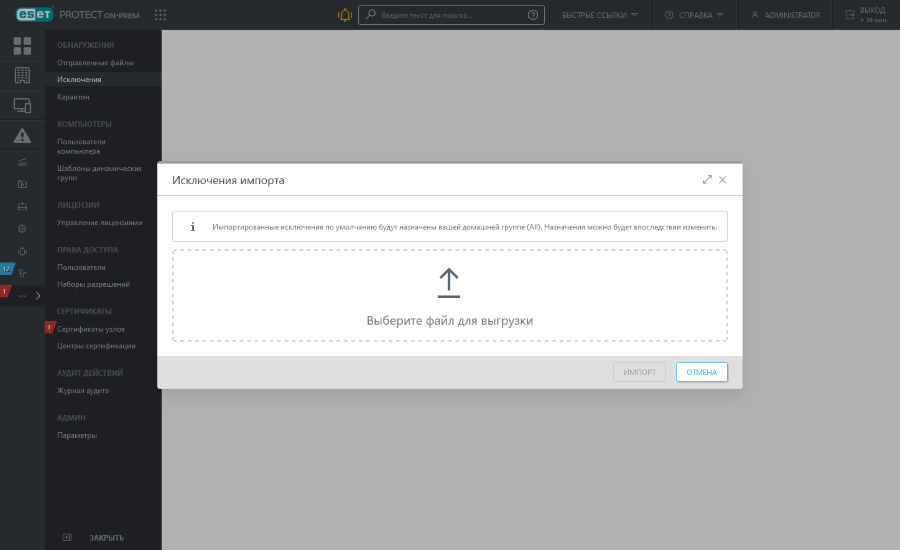900x550 pixels.
Task: Click the Импорт button
Action: click(x=639, y=372)
